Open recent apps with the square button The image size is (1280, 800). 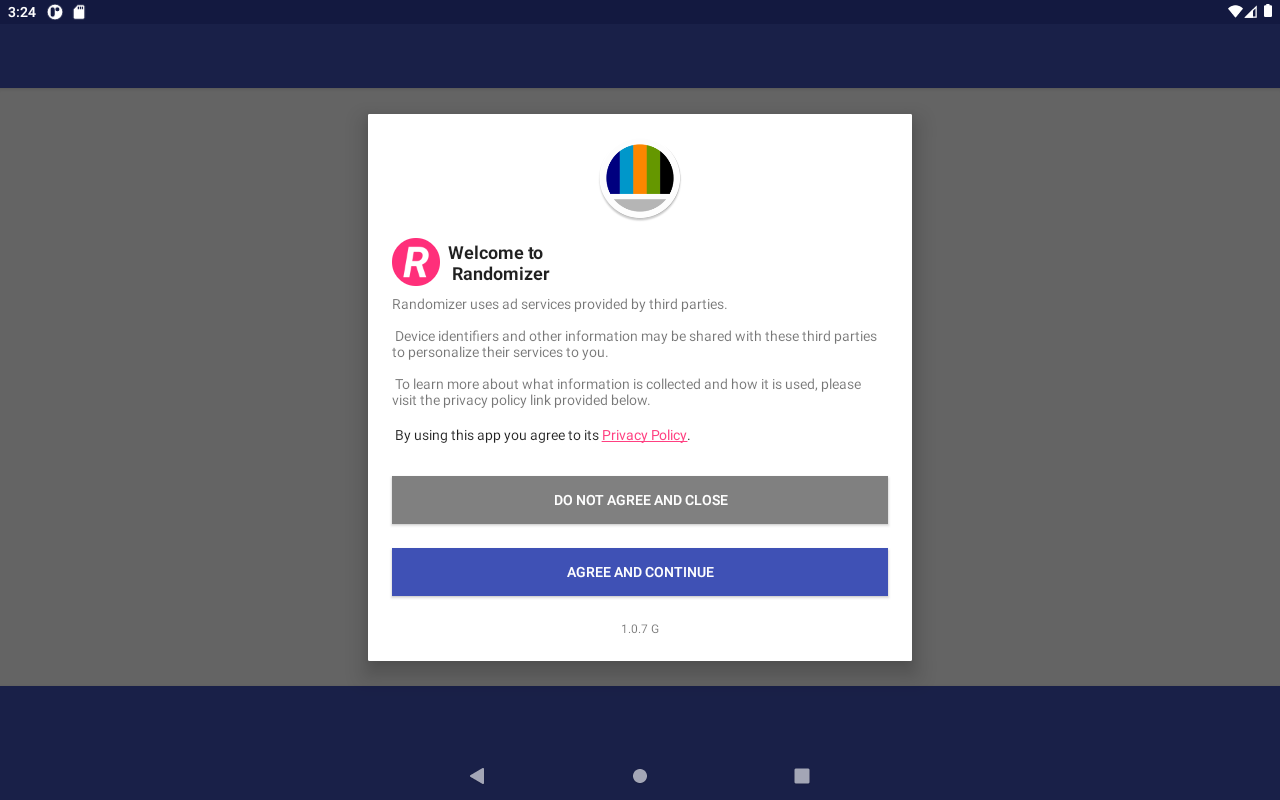[801, 776]
